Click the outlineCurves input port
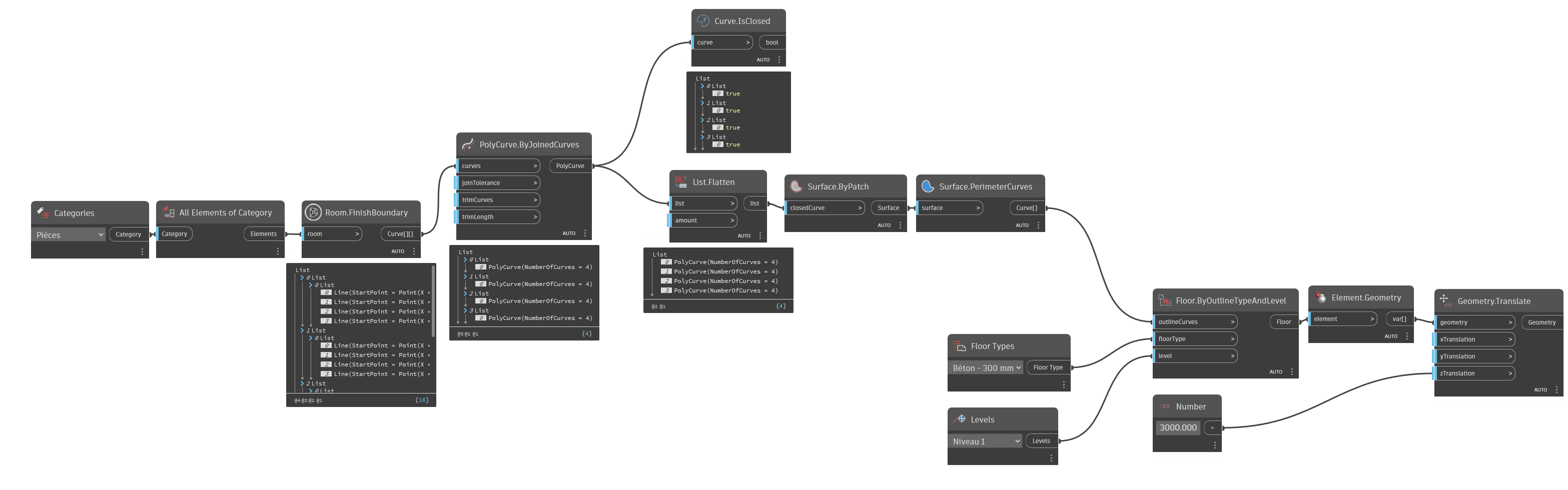The width and height of the screenshot is (1568, 490). tap(1195, 321)
